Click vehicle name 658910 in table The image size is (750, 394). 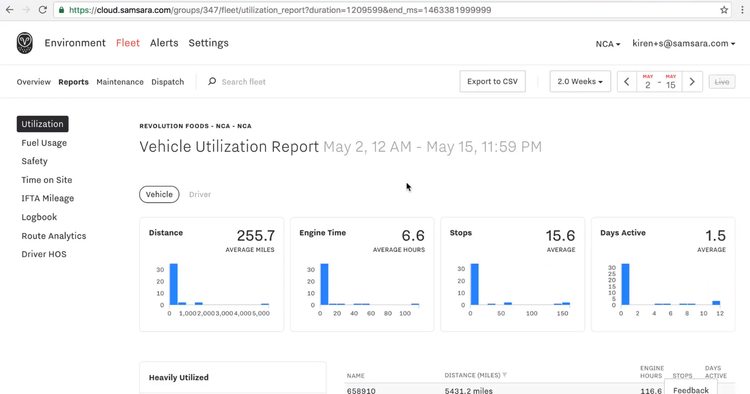click(x=361, y=390)
